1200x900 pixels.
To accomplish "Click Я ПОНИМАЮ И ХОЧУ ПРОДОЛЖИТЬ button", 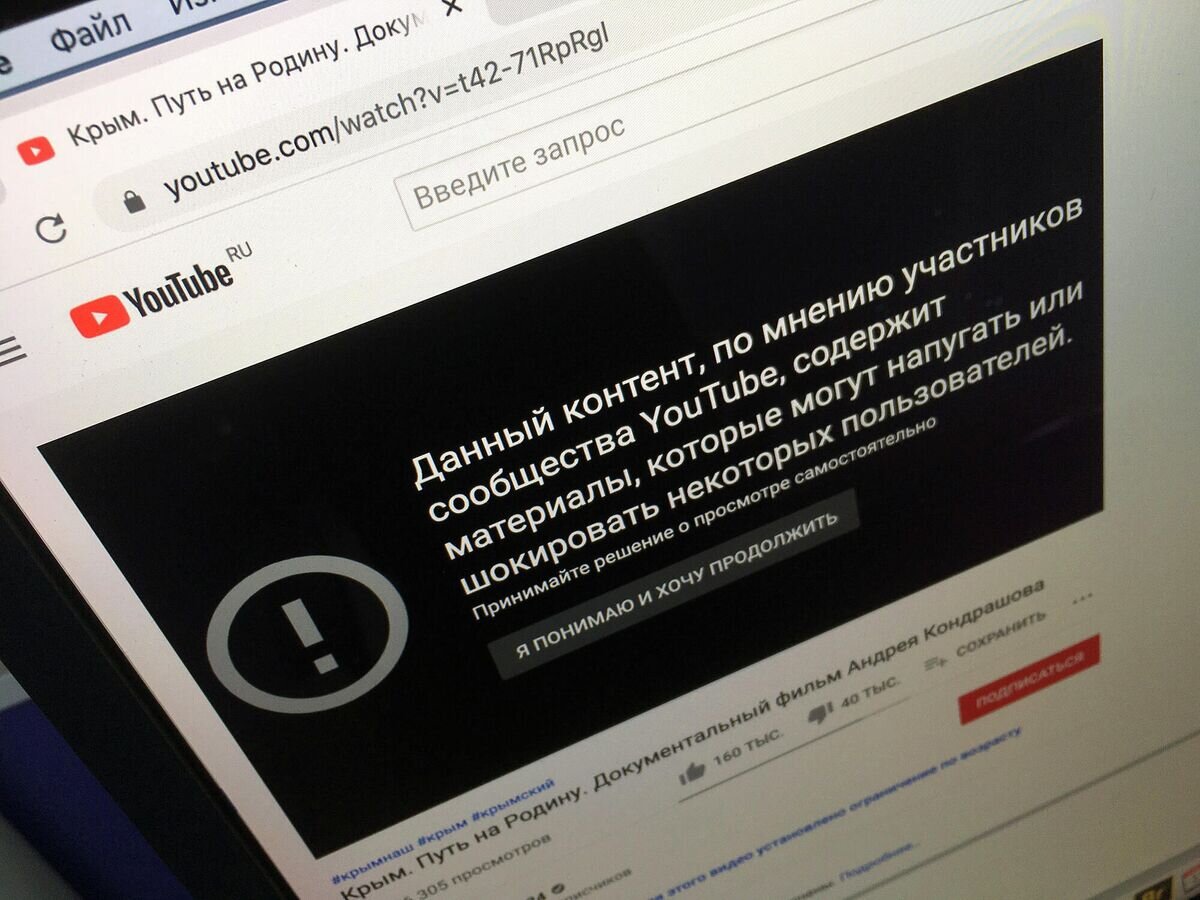I will coord(673,585).
